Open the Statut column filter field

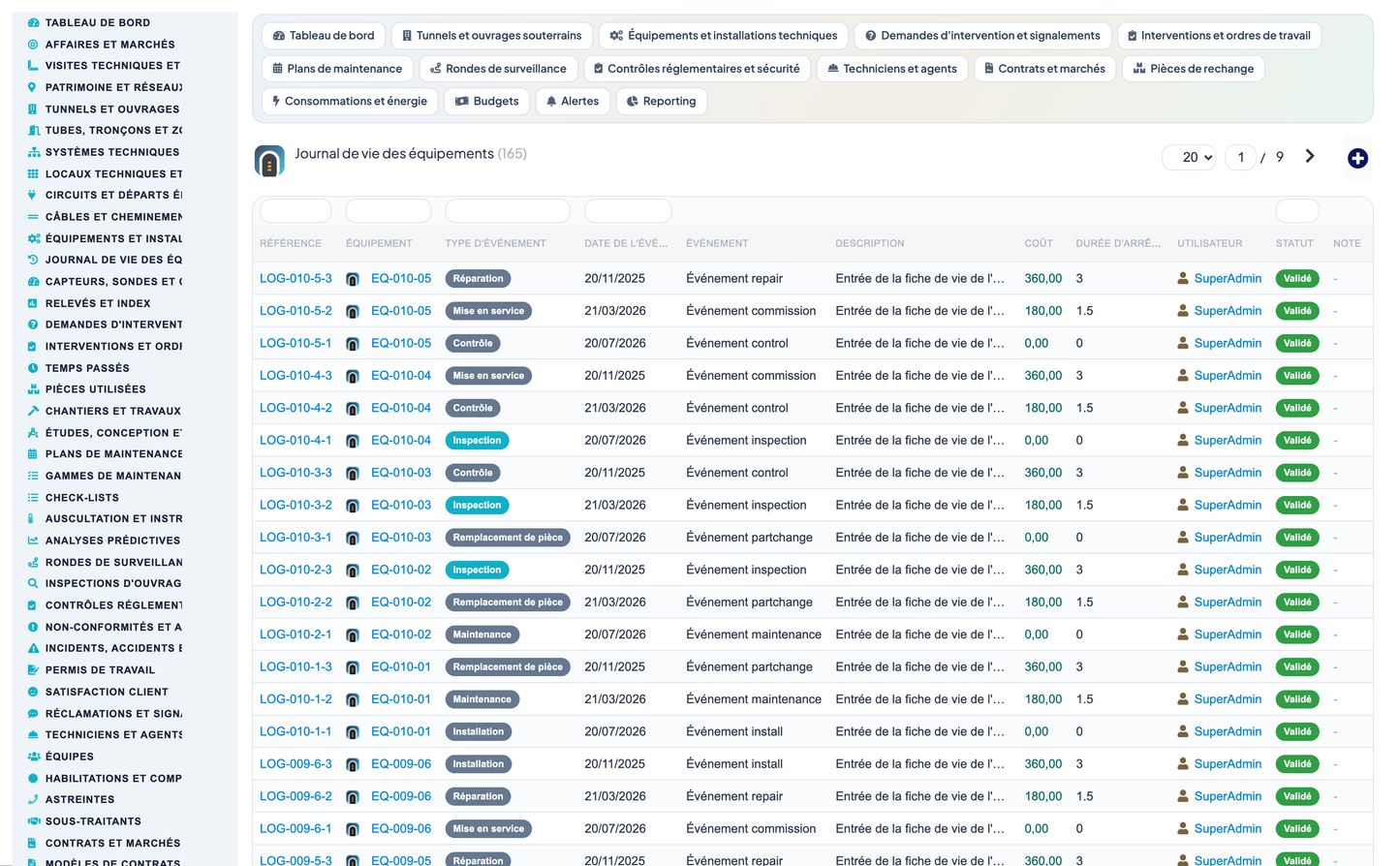pyautogui.click(x=1297, y=210)
